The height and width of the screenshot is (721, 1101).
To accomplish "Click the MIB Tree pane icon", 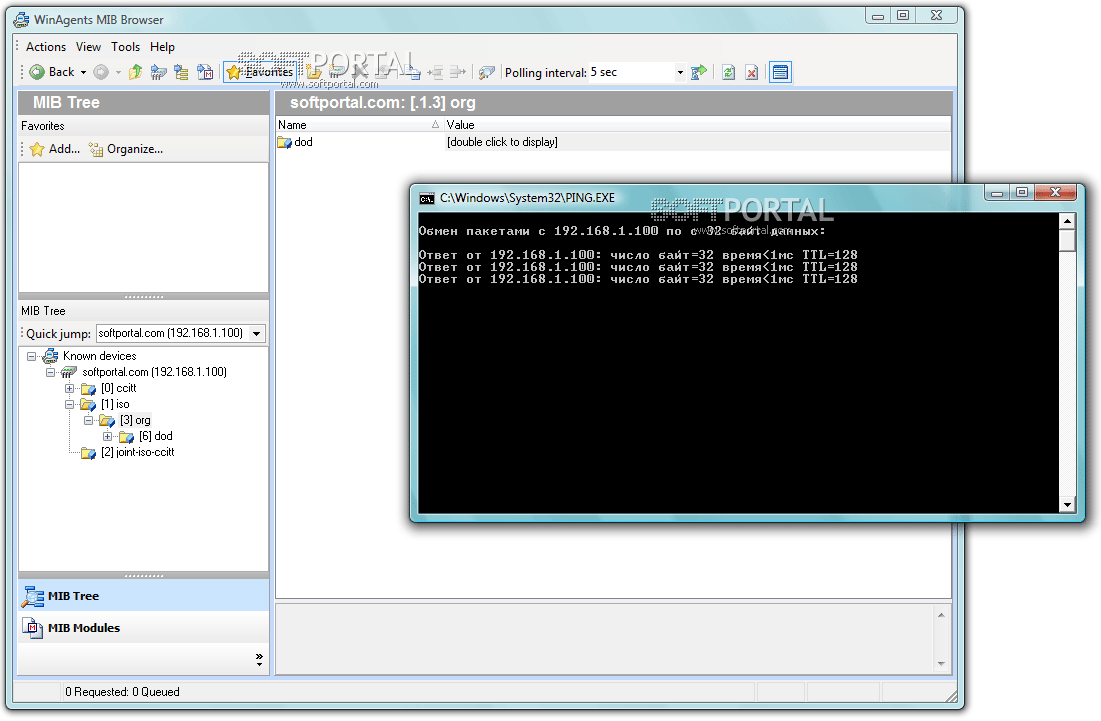I will point(32,596).
